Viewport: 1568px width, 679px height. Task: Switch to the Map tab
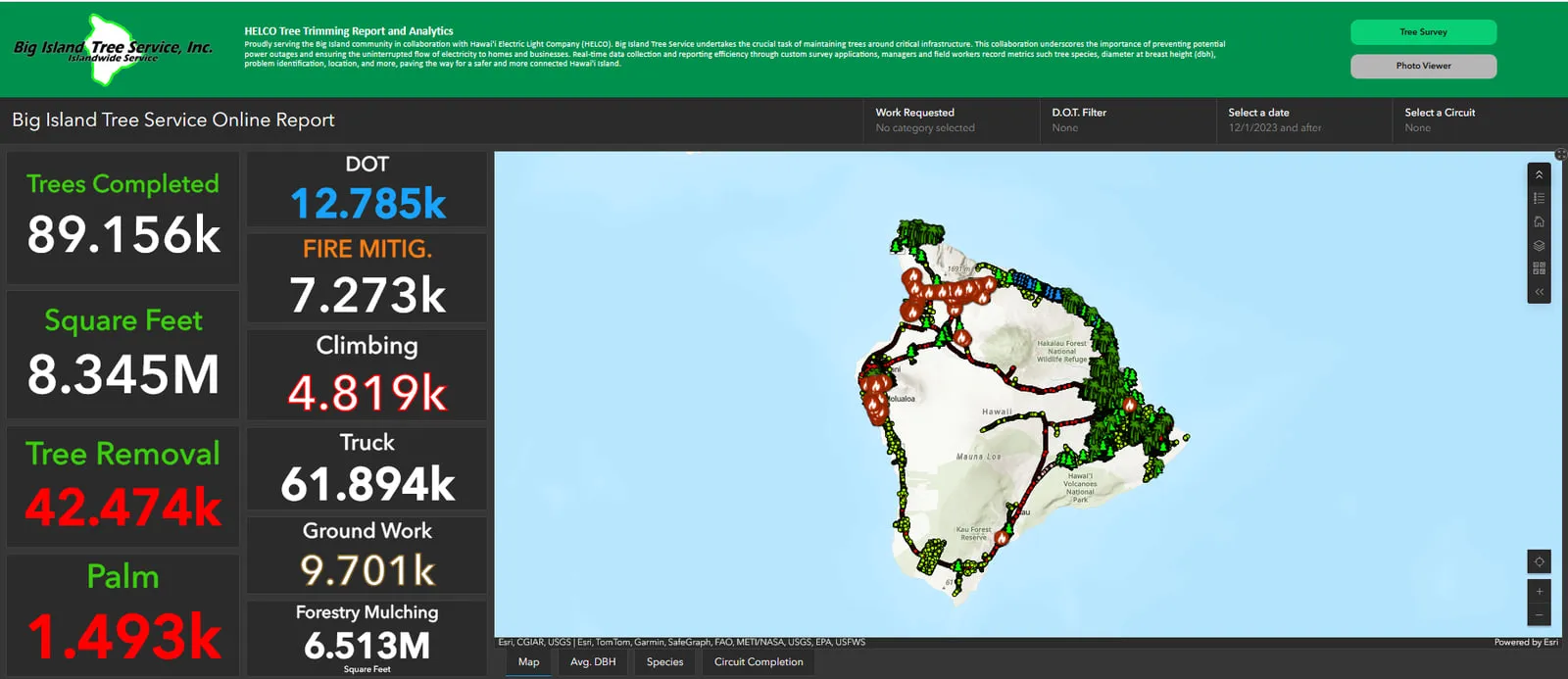529,662
